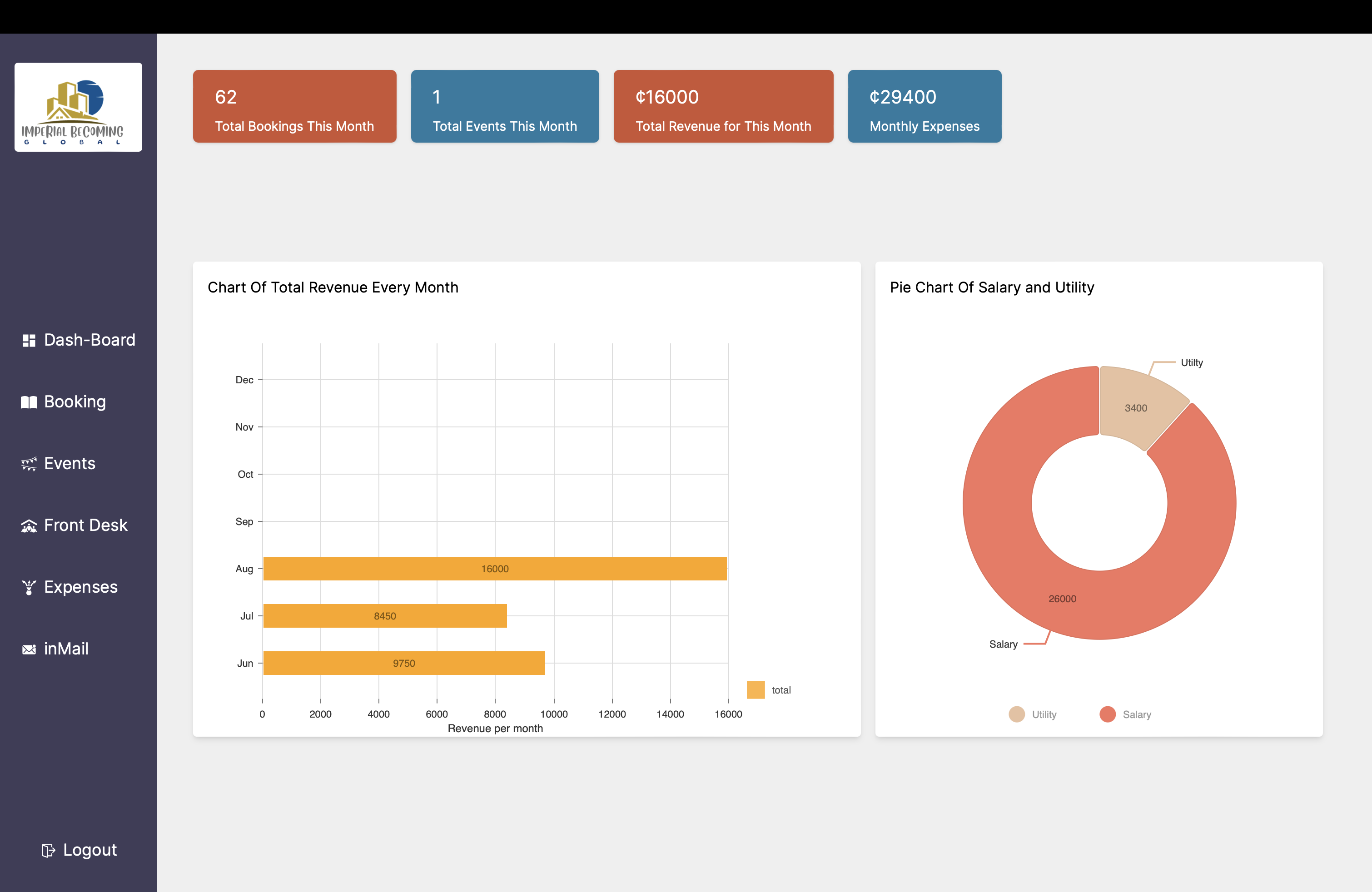Click the inMail envelope icon
1372x892 pixels.
[29, 649]
